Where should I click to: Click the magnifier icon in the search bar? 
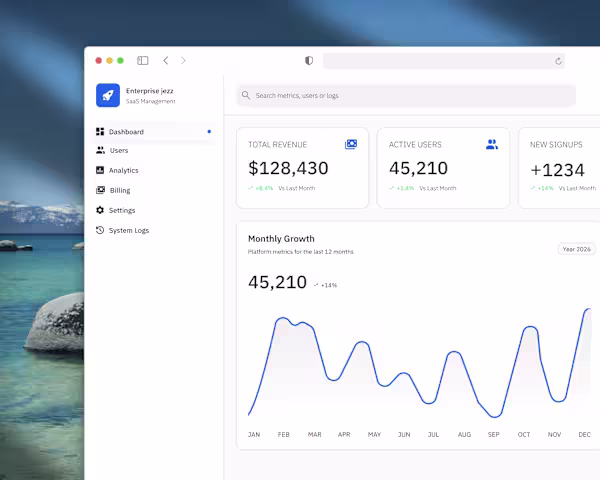246,95
